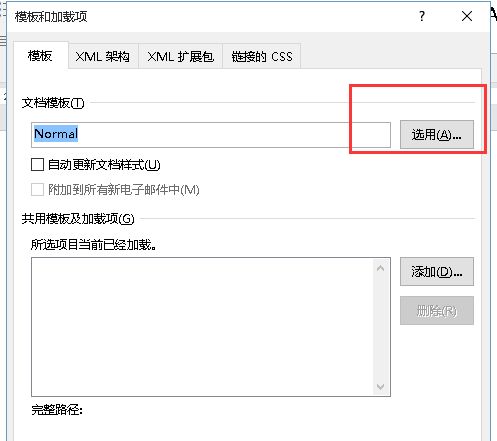
Task: Open the XML 架构 tab
Action: 103,56
